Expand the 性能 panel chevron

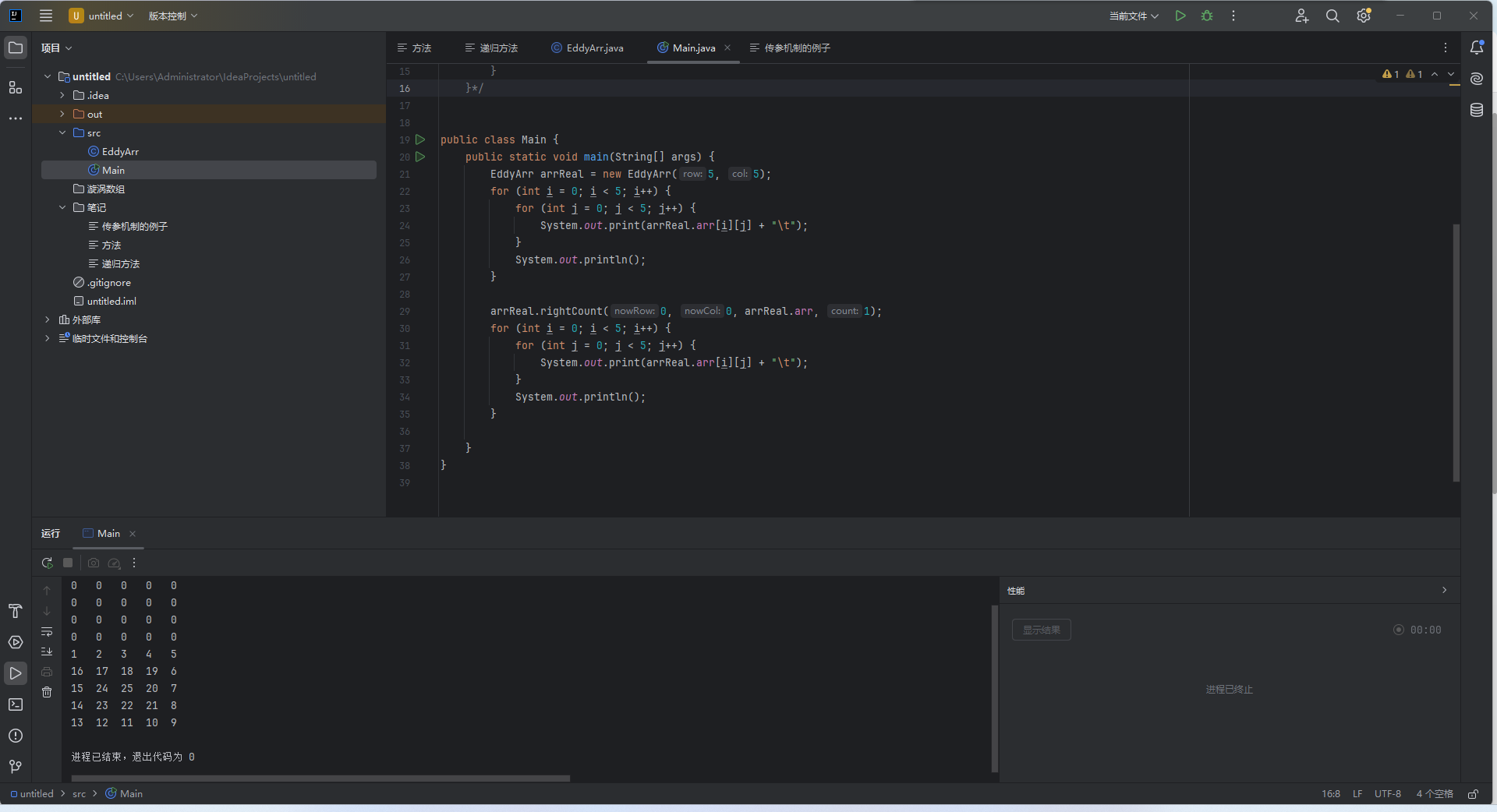coord(1444,590)
